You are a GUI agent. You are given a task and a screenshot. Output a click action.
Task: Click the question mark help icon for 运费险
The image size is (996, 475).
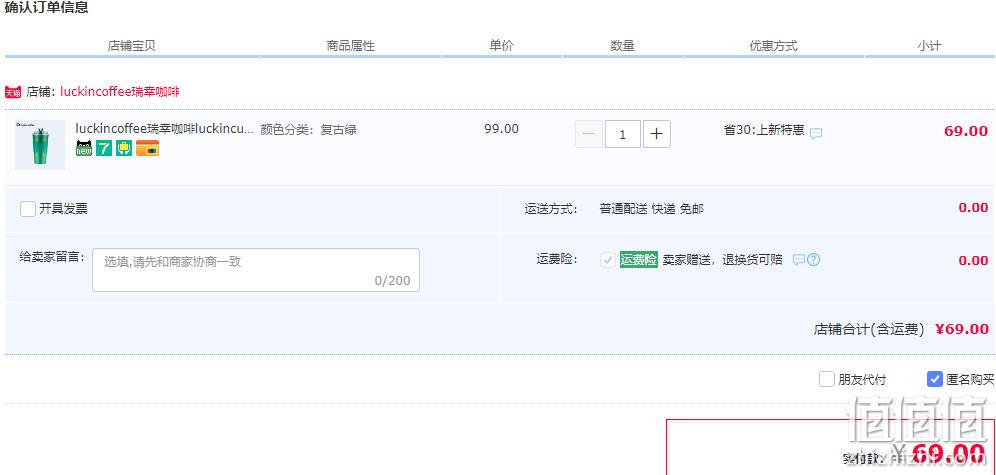coord(814,260)
